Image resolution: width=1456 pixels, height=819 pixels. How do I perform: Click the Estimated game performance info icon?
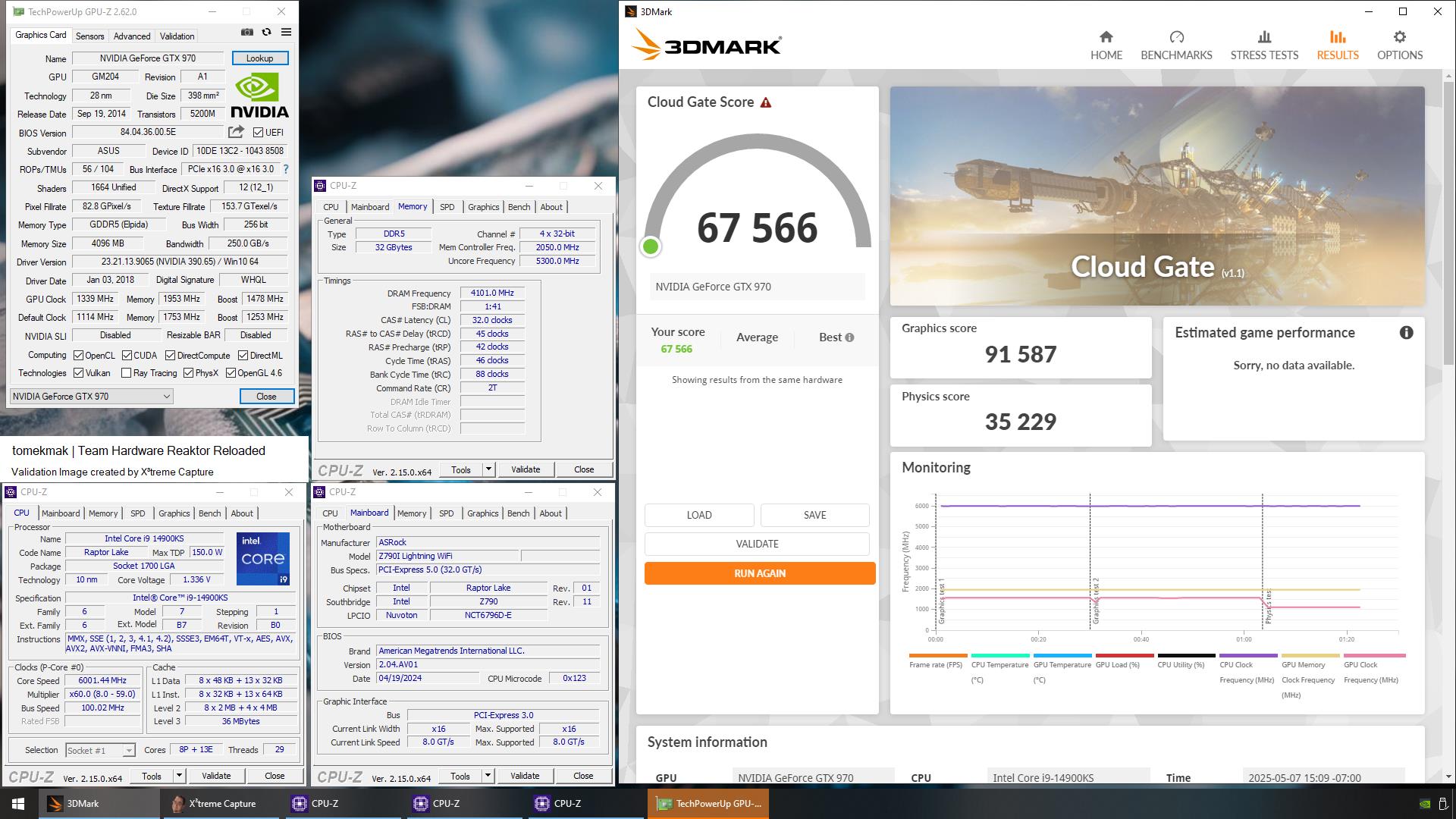point(1406,333)
